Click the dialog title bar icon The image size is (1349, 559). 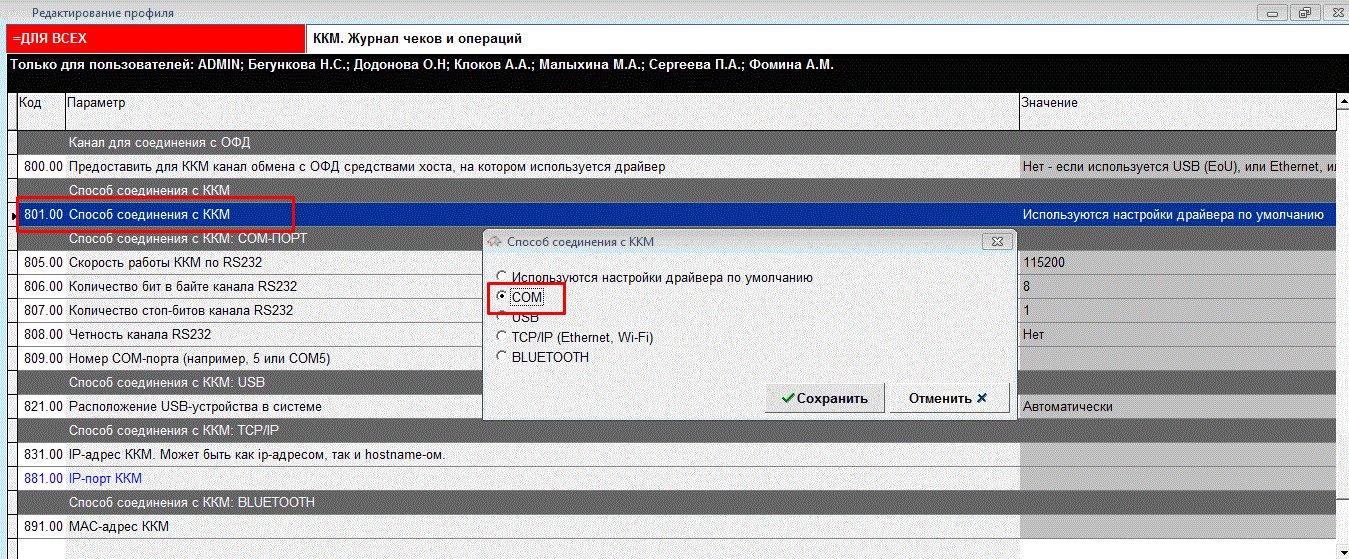(494, 241)
